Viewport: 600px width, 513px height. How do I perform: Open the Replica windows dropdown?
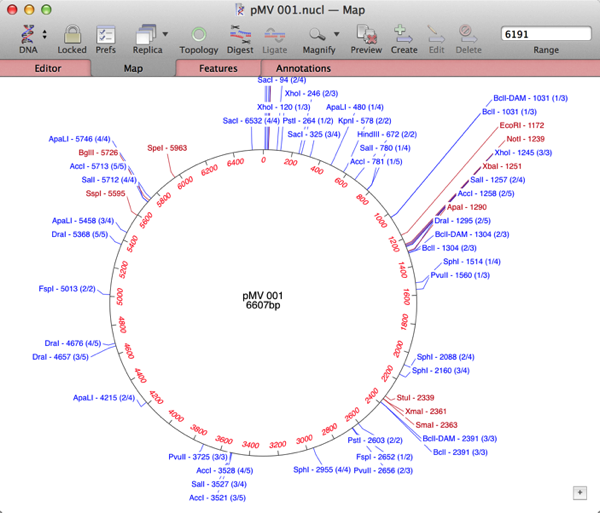pos(147,33)
